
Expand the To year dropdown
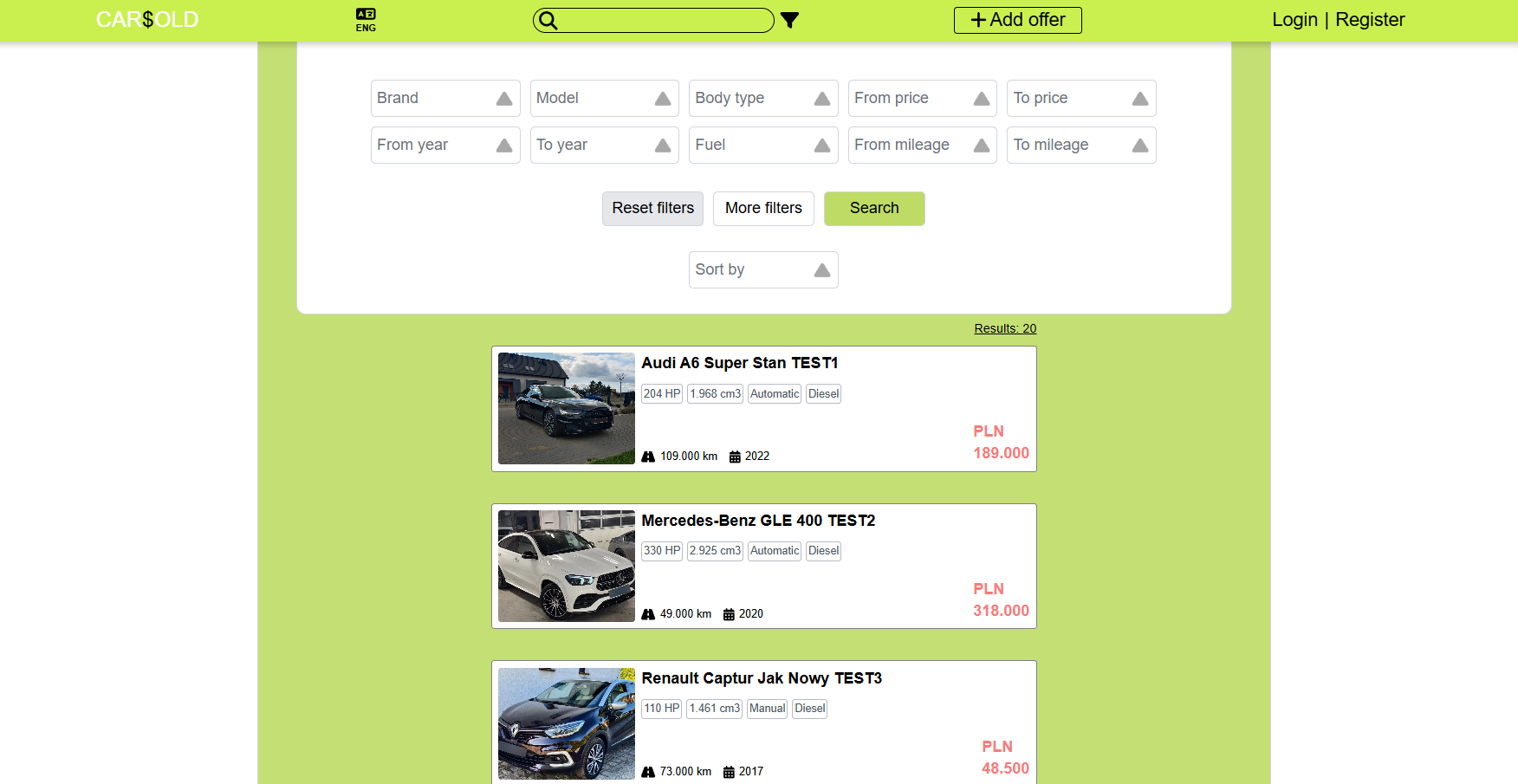coord(604,145)
